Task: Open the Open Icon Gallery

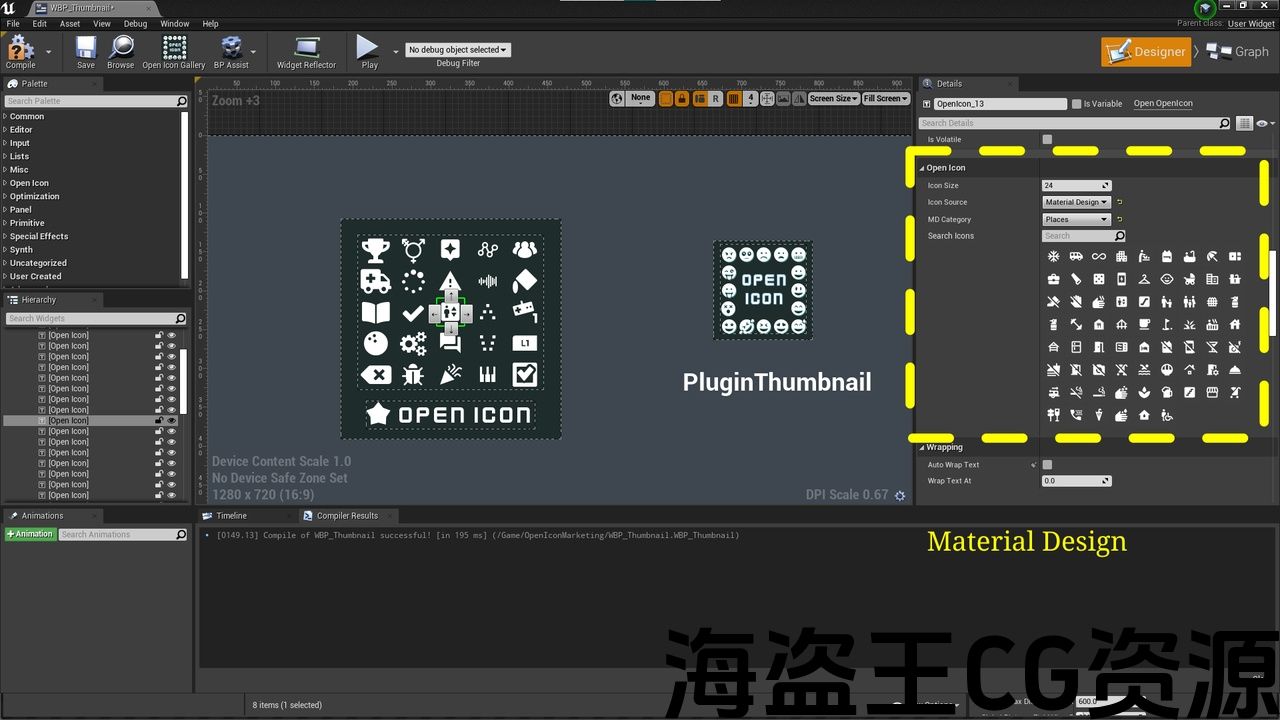Action: click(174, 49)
